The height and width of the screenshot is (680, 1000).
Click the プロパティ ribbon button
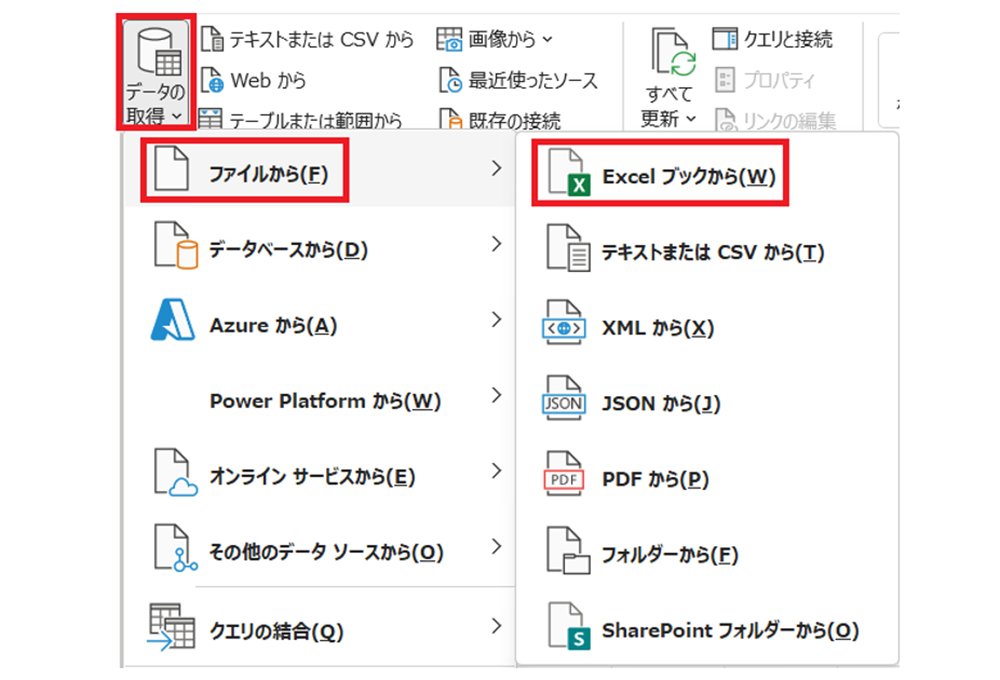point(765,80)
